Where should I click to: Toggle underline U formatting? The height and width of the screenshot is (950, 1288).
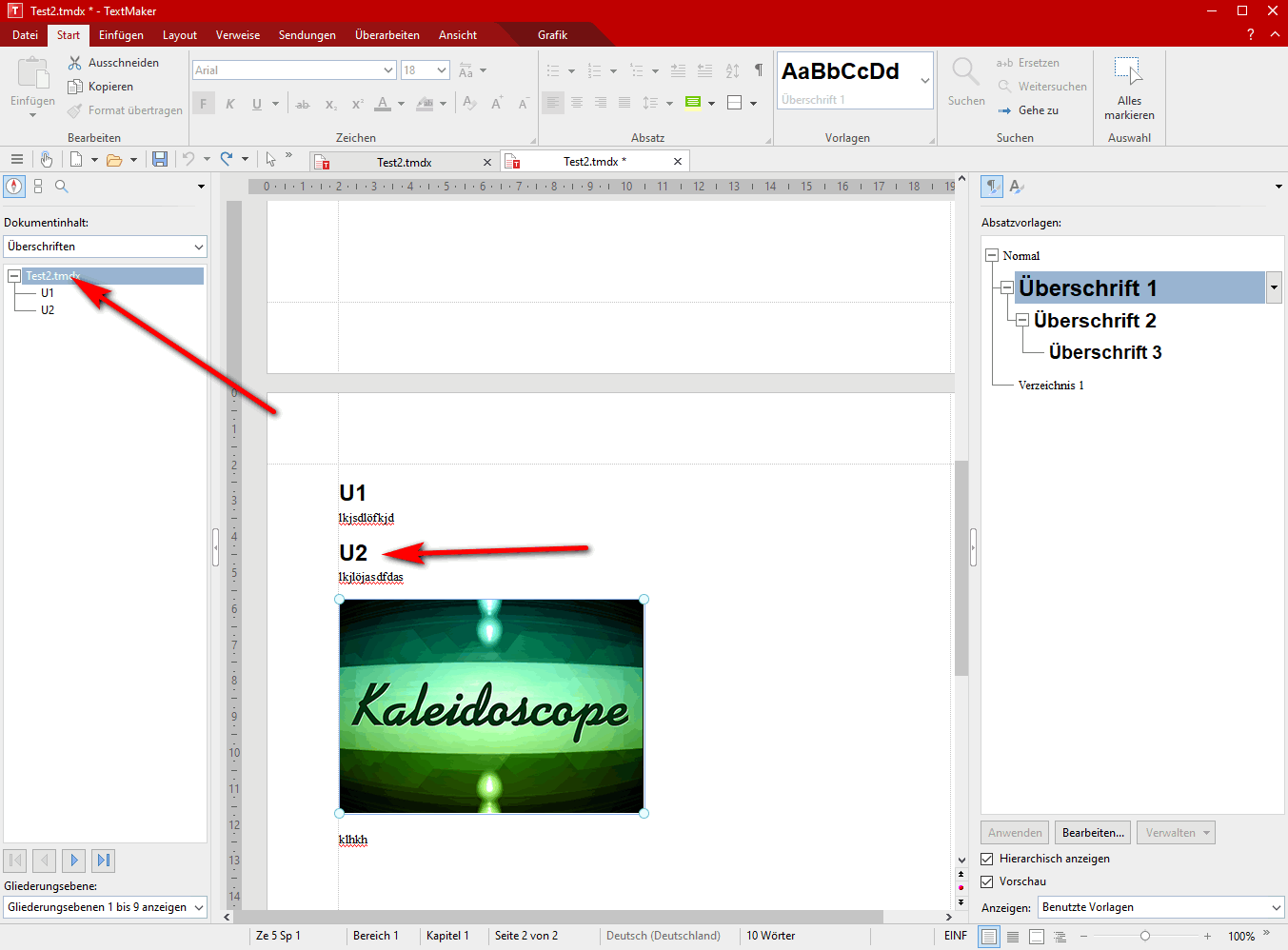click(257, 104)
